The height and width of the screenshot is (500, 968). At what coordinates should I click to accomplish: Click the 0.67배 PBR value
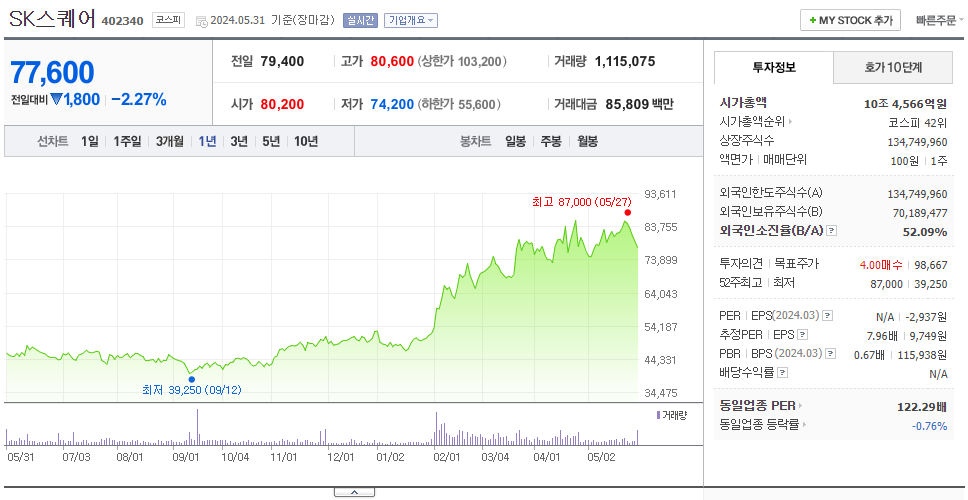pyautogui.click(x=869, y=354)
